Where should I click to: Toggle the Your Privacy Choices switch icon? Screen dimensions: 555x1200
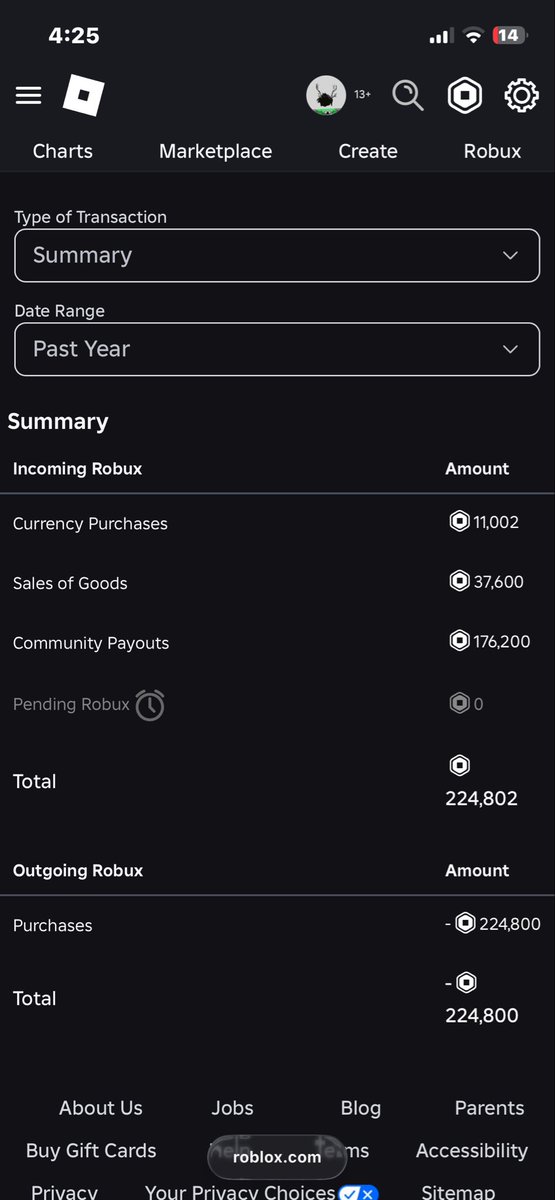pyautogui.click(x=358, y=1192)
